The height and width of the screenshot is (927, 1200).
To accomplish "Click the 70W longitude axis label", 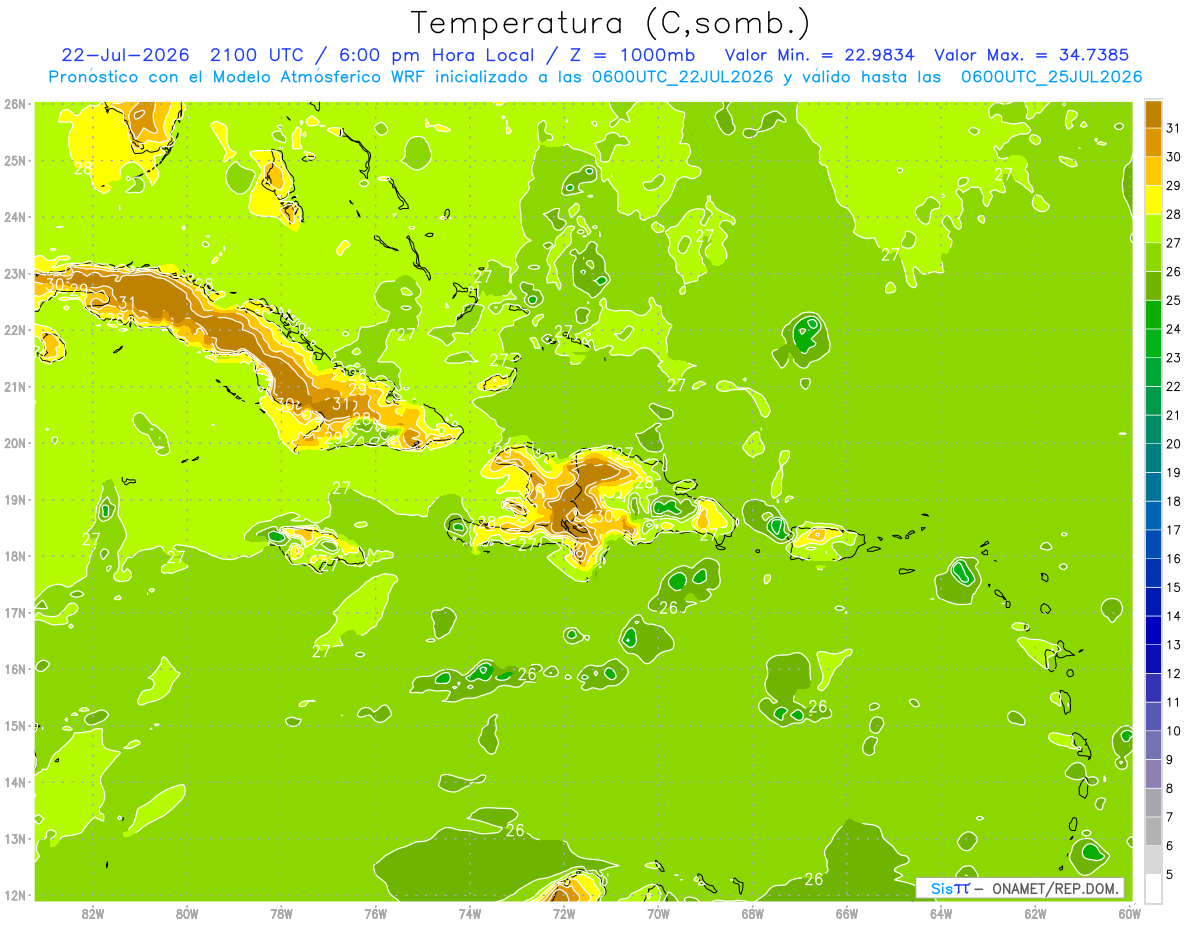I will click(x=658, y=912).
